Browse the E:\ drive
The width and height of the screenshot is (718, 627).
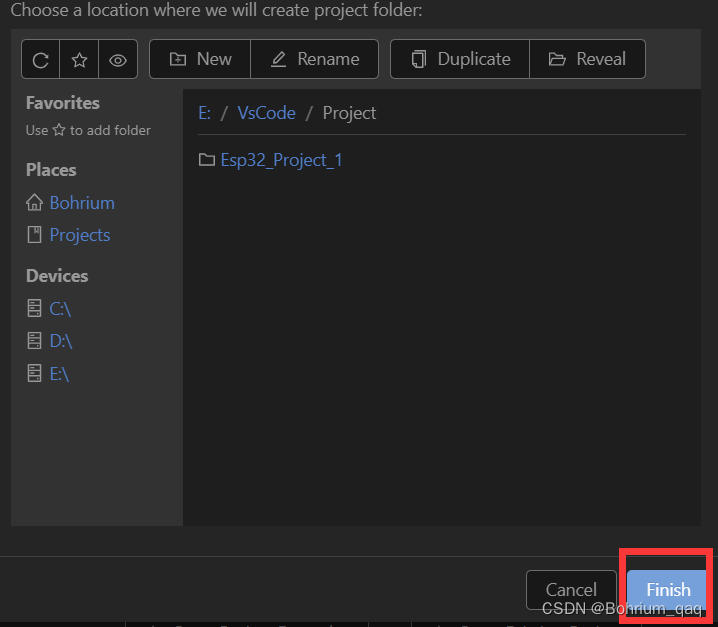59,374
